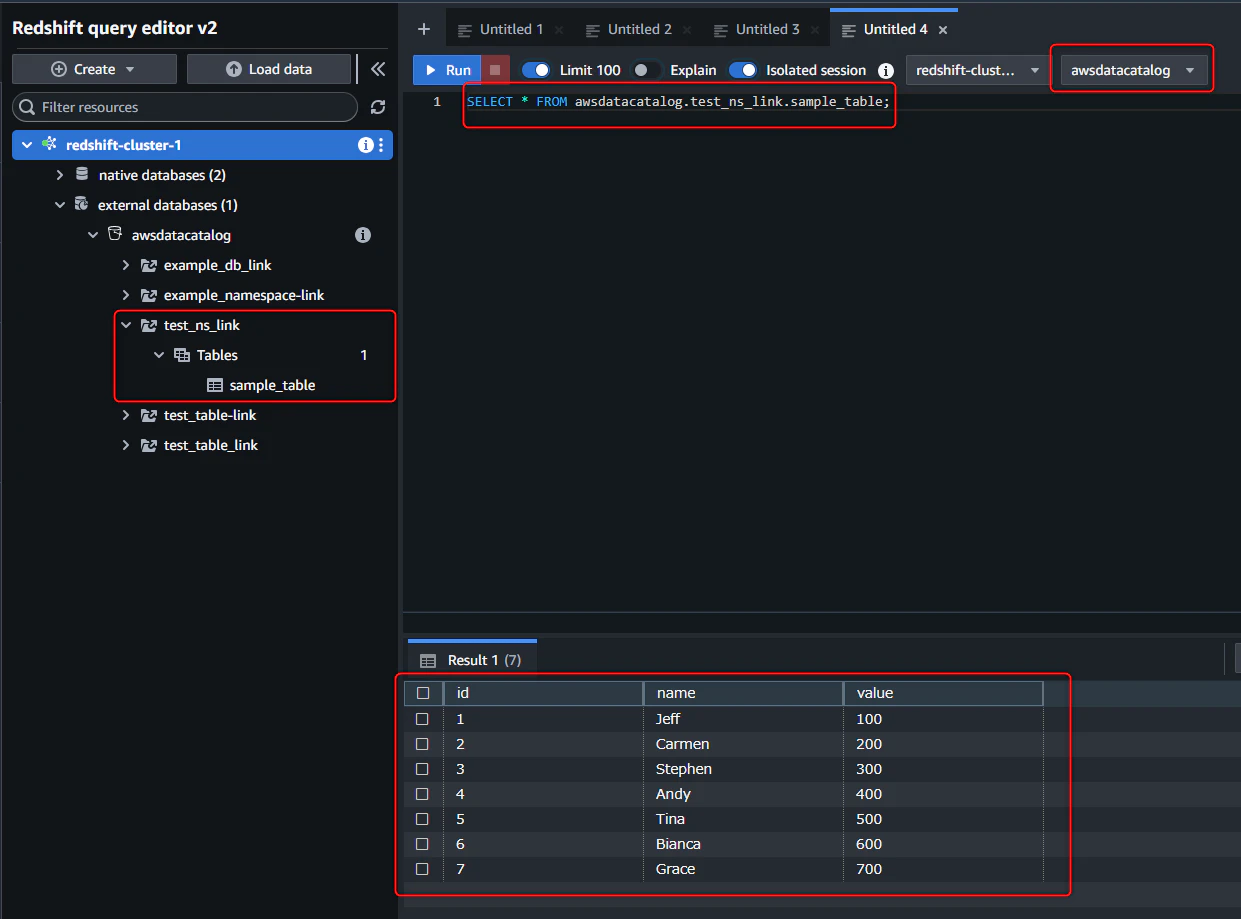Run the current query
1241x919 pixels.
pyautogui.click(x=447, y=70)
